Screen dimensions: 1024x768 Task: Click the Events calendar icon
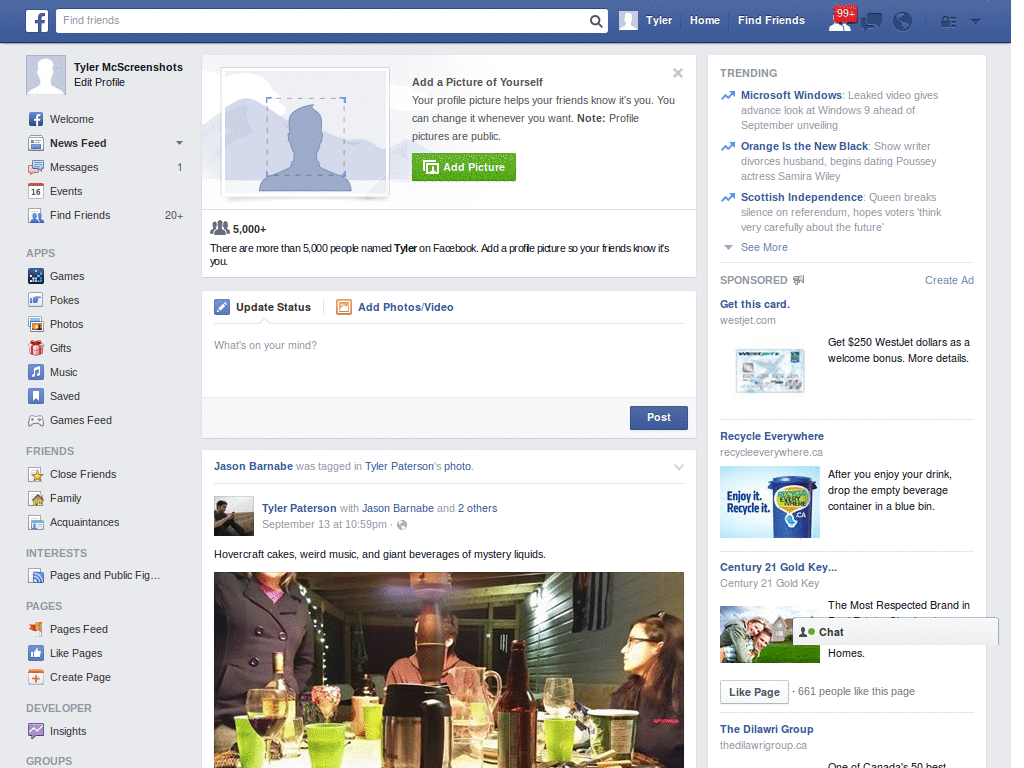(36, 191)
